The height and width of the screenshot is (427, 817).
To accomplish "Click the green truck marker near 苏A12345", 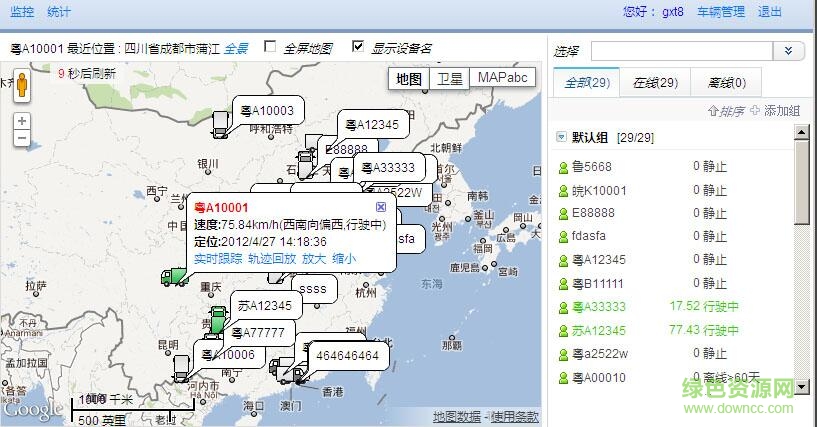I will click(218, 320).
